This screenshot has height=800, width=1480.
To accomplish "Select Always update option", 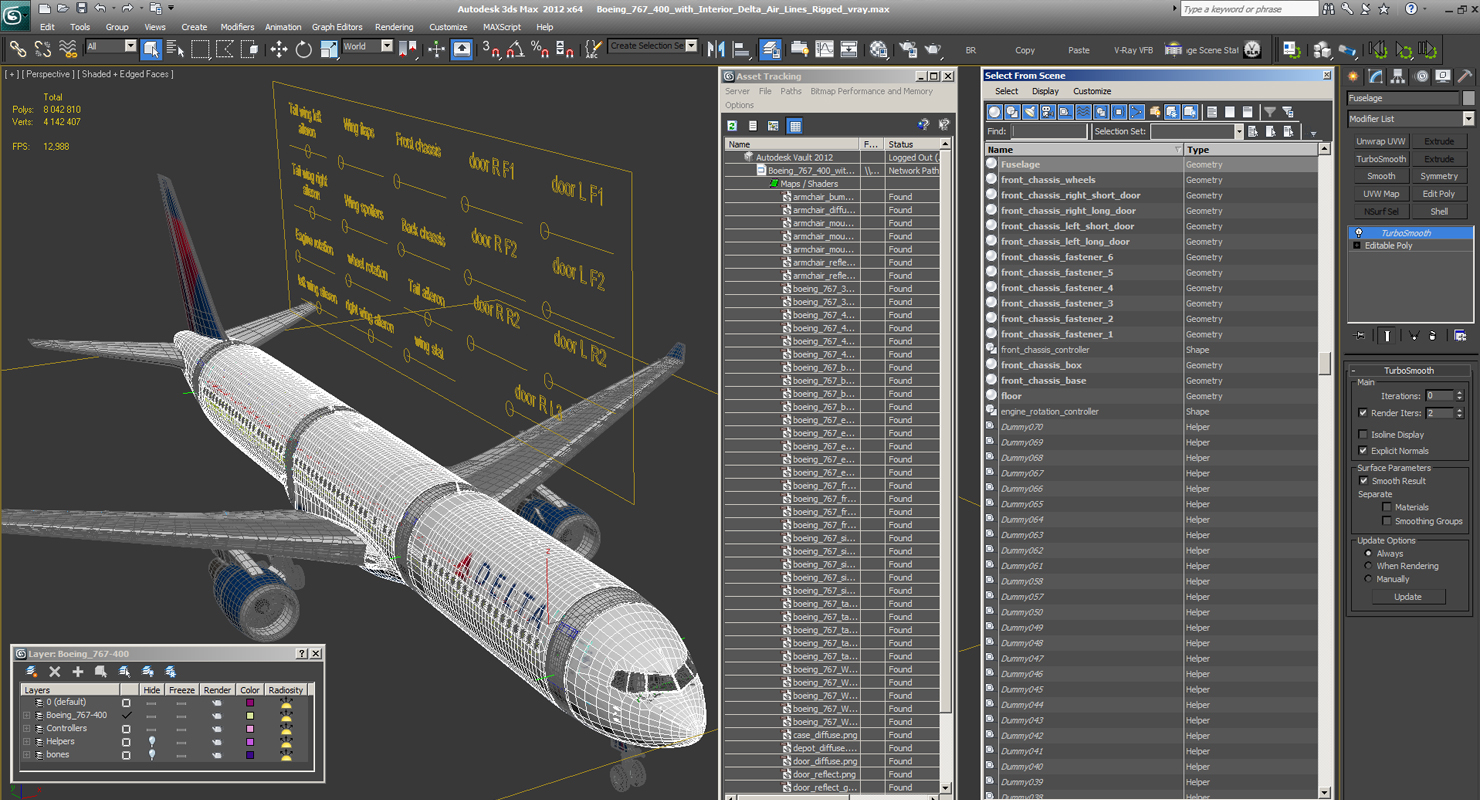I will [1368, 553].
